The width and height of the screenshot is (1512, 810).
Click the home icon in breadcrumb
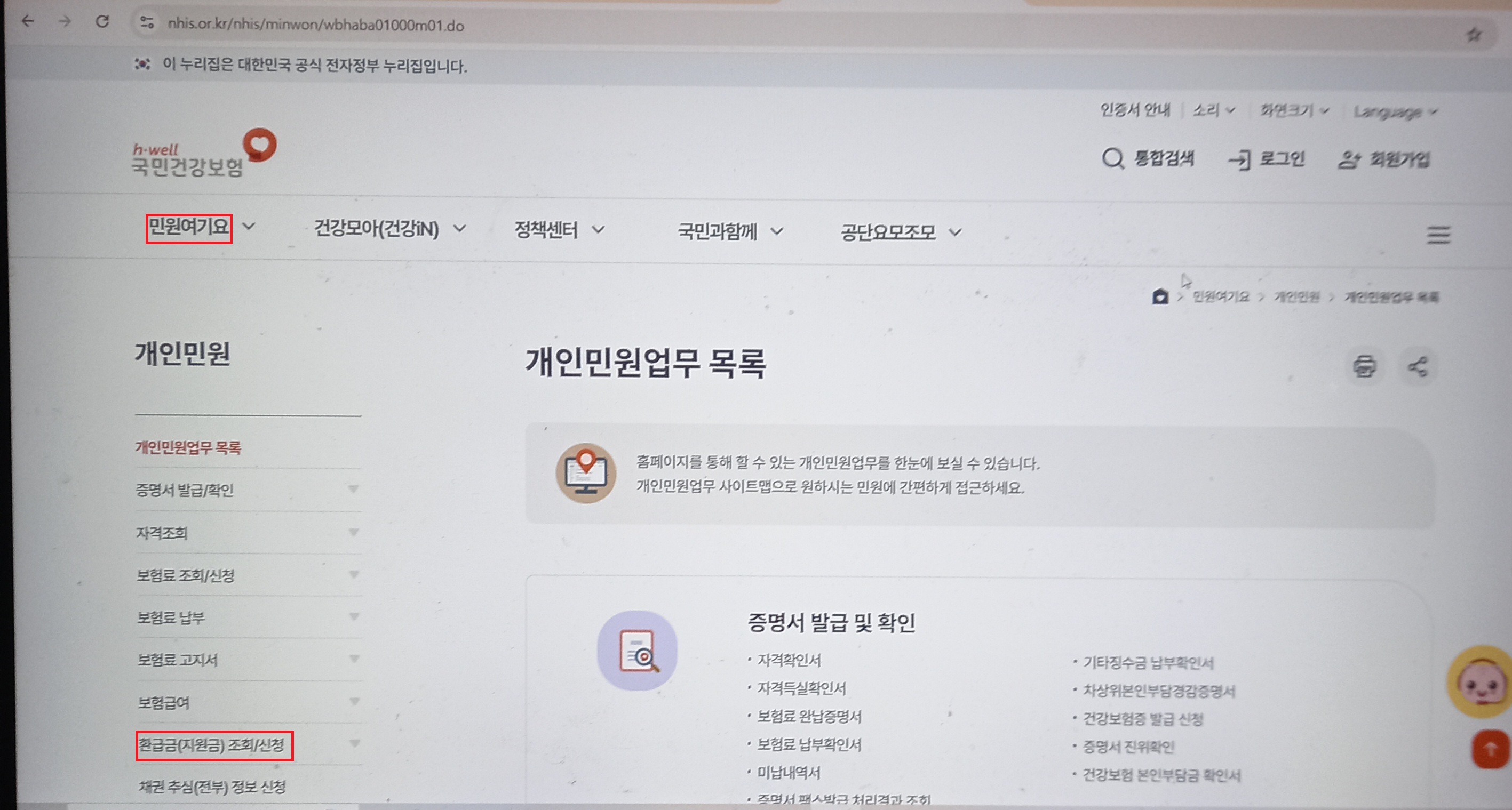click(1160, 296)
